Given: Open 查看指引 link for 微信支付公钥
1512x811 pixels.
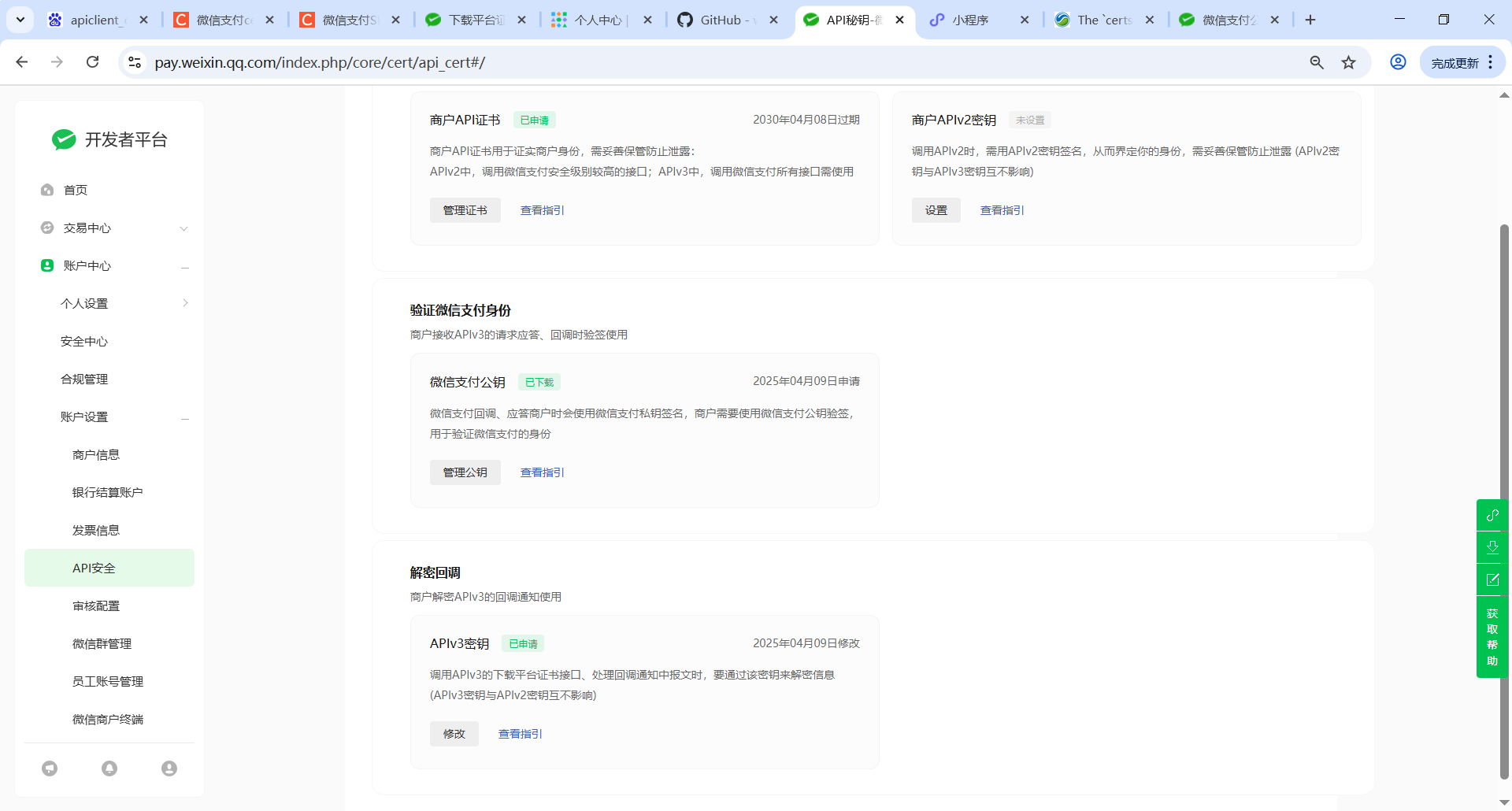Looking at the screenshot, I should [543, 472].
